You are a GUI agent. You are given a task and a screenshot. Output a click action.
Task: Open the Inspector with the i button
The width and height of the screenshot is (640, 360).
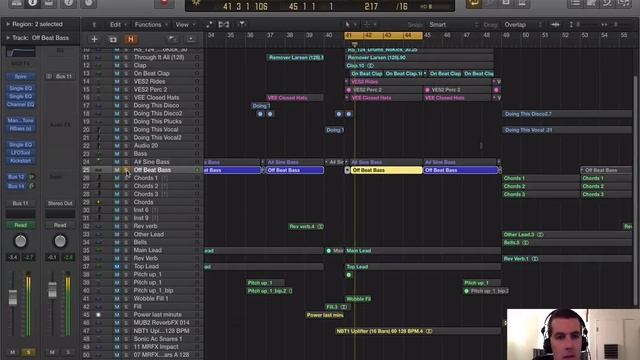coord(33,3)
